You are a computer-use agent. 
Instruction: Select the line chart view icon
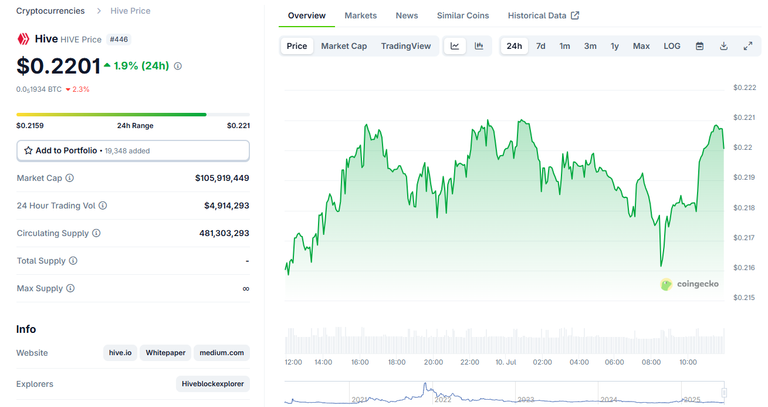click(x=455, y=46)
